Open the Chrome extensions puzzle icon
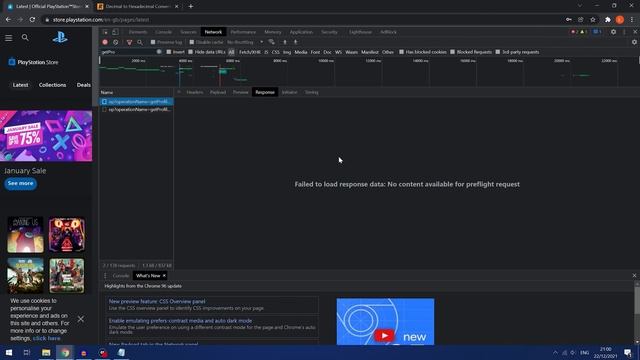Screen dimensions: 640x360 pos(607,20)
